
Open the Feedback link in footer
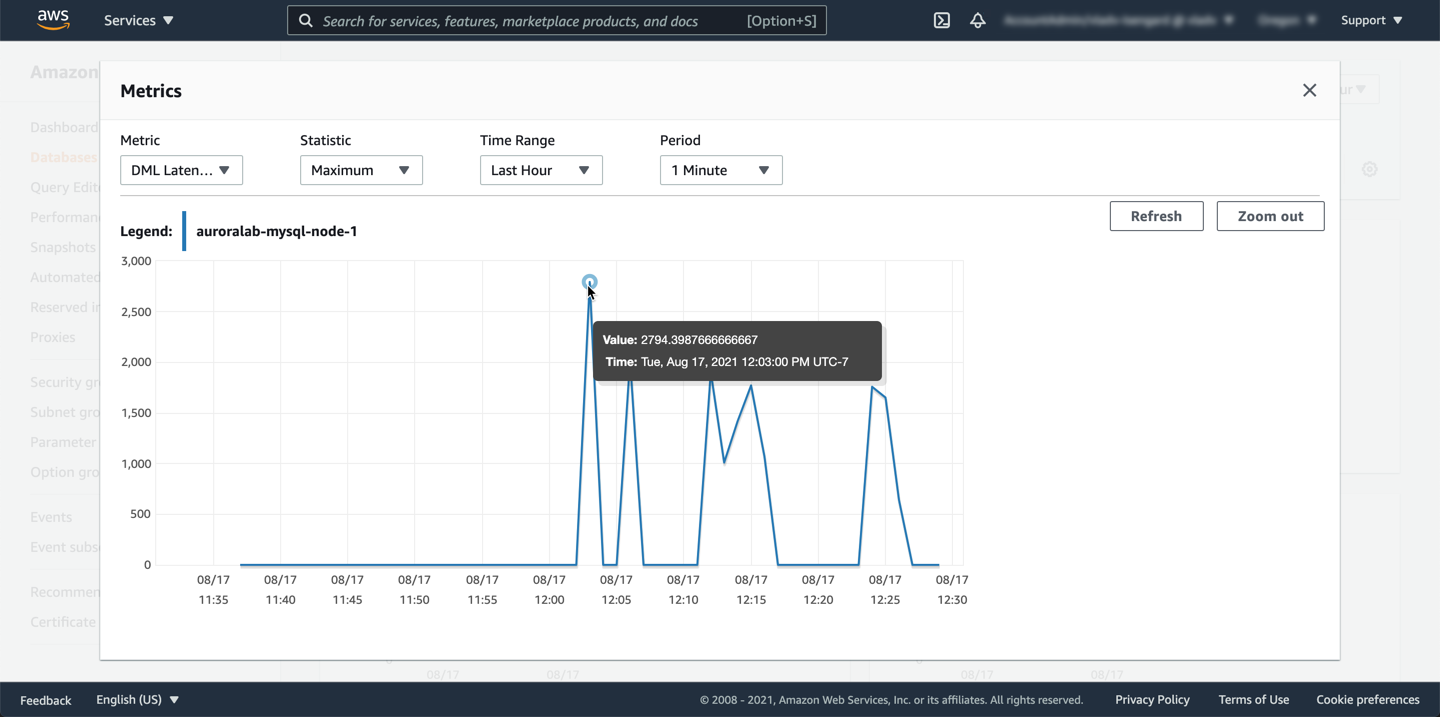[46, 700]
